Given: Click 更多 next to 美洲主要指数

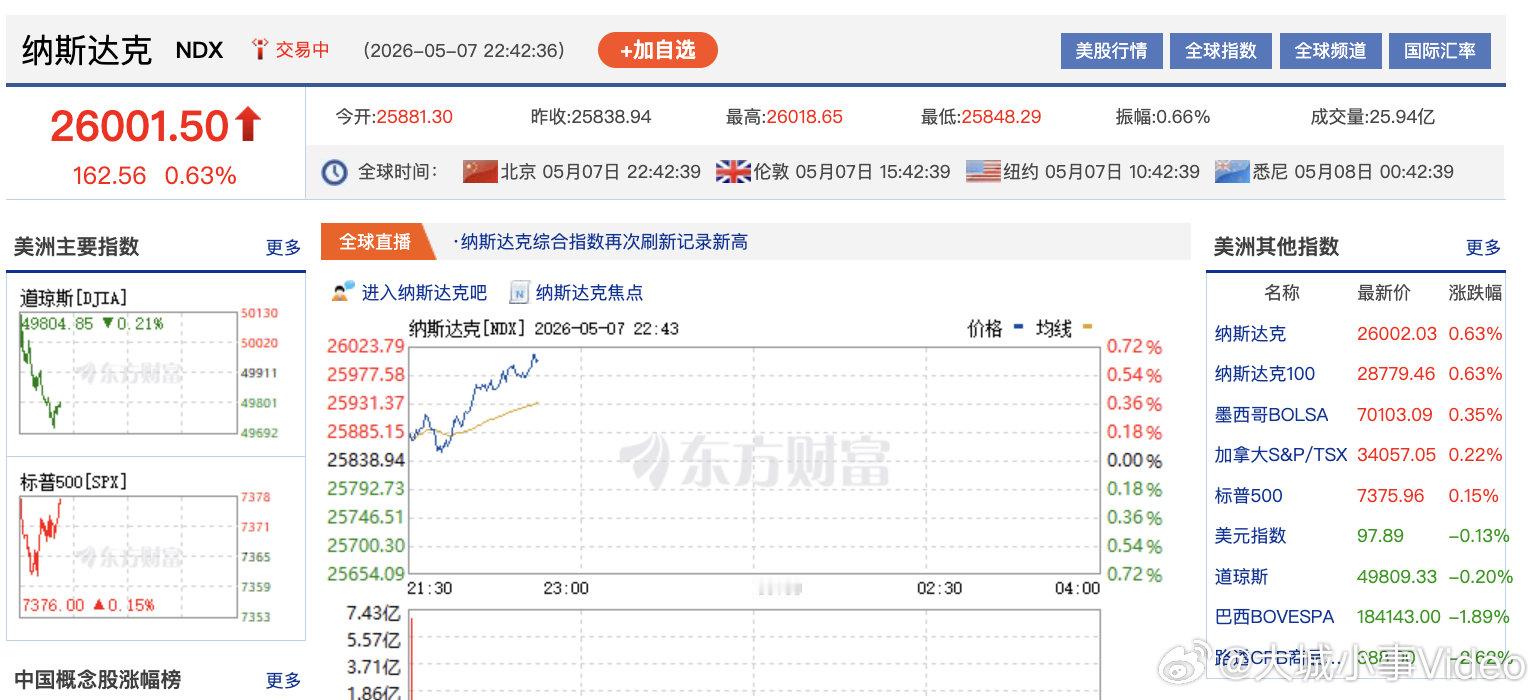Looking at the screenshot, I should click(x=283, y=247).
